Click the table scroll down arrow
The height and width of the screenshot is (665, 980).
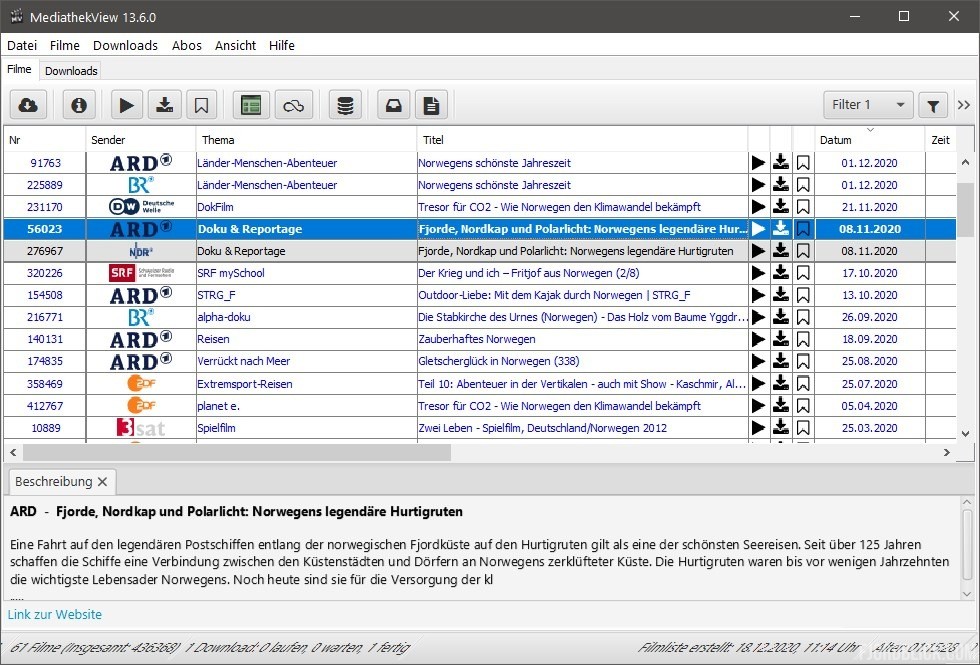(965, 433)
